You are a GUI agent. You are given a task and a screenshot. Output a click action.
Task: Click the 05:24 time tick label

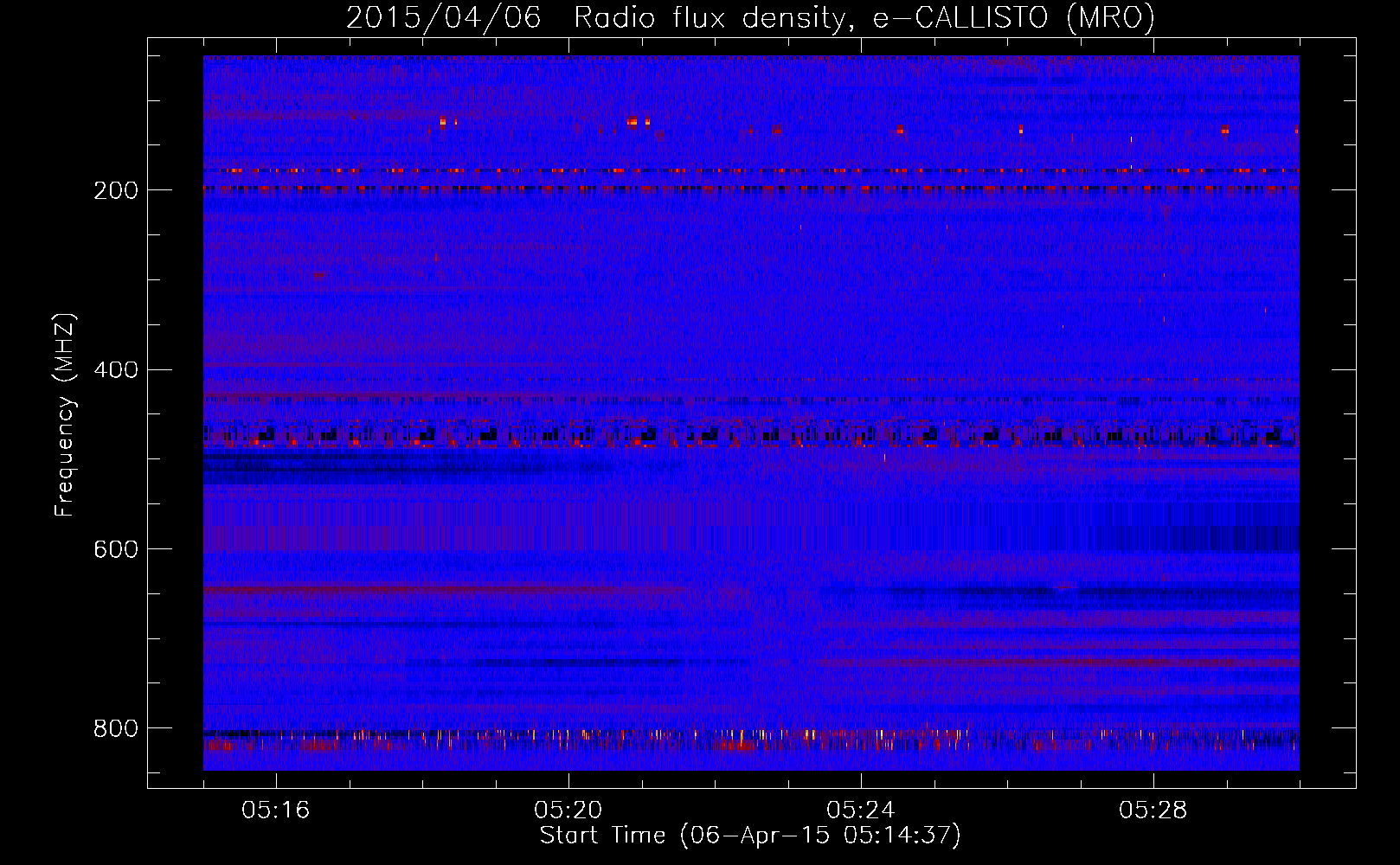pos(861,811)
